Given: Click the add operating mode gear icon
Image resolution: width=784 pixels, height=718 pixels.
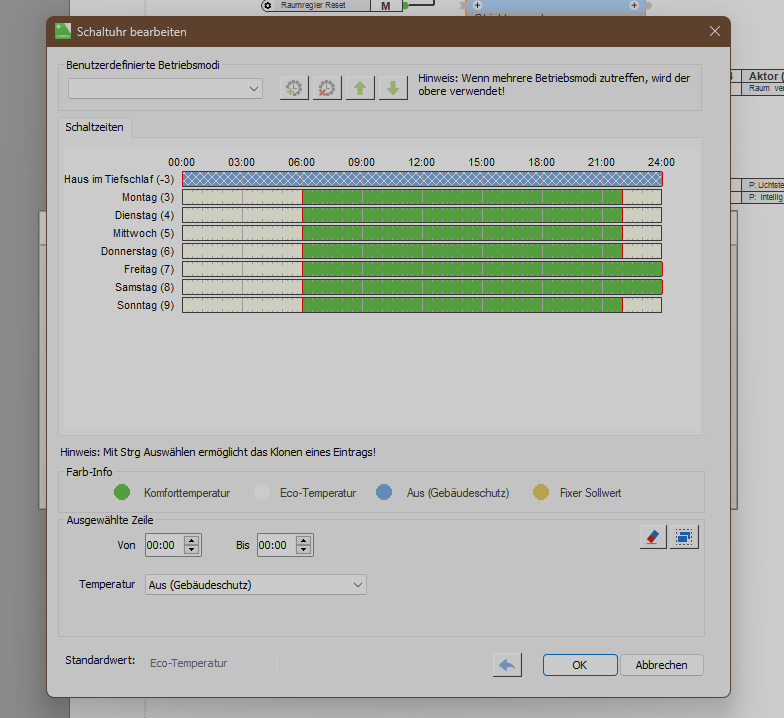Looking at the screenshot, I should tap(294, 88).
